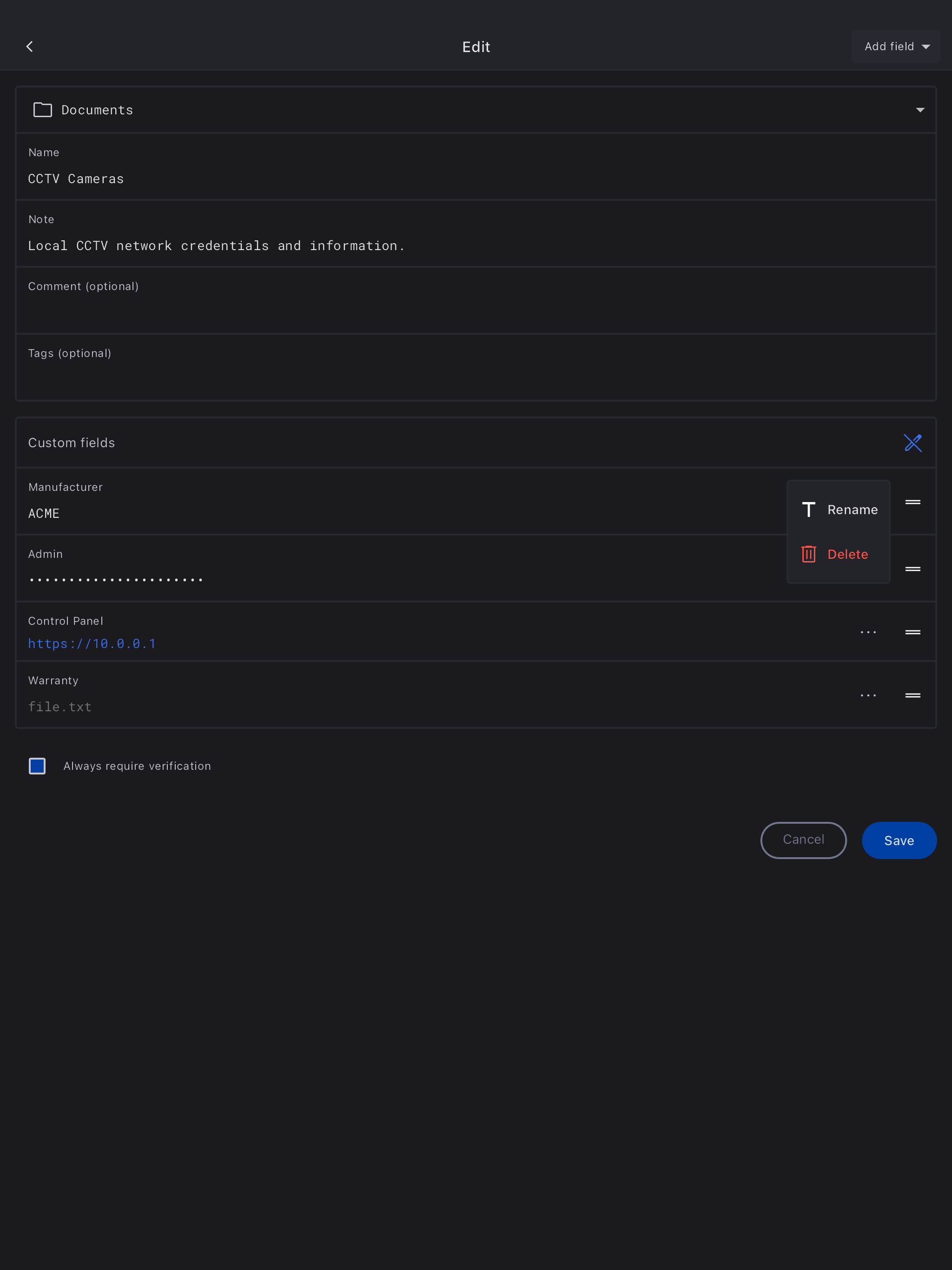
Task: Click the Control Panel reorder handle
Action: tap(912, 632)
